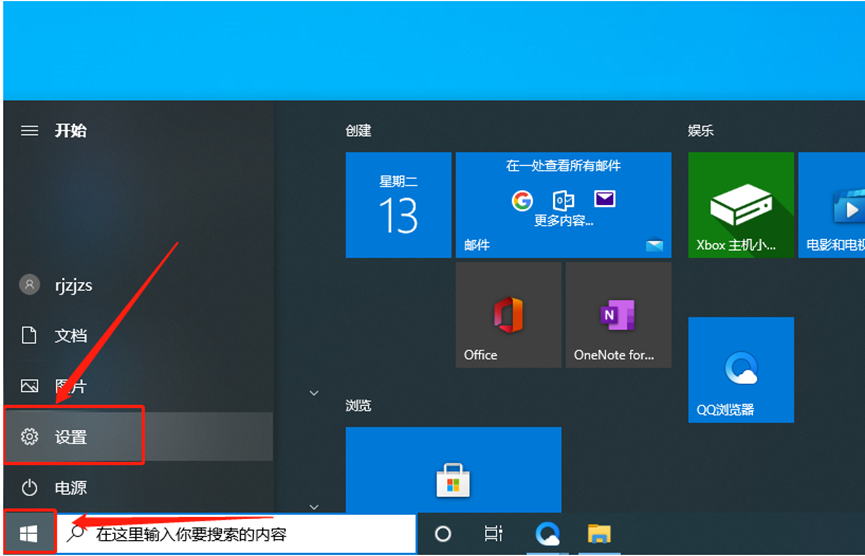Open Cortana from the taskbar
865x556 pixels.
pos(443,534)
